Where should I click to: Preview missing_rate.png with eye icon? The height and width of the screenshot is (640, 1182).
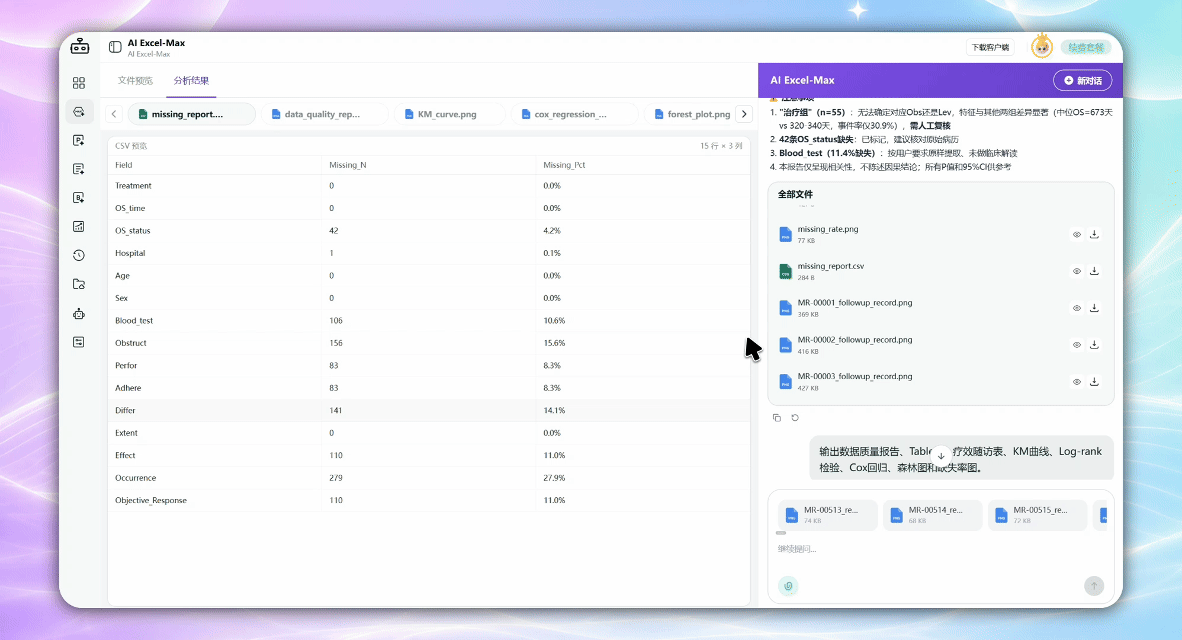1076,234
